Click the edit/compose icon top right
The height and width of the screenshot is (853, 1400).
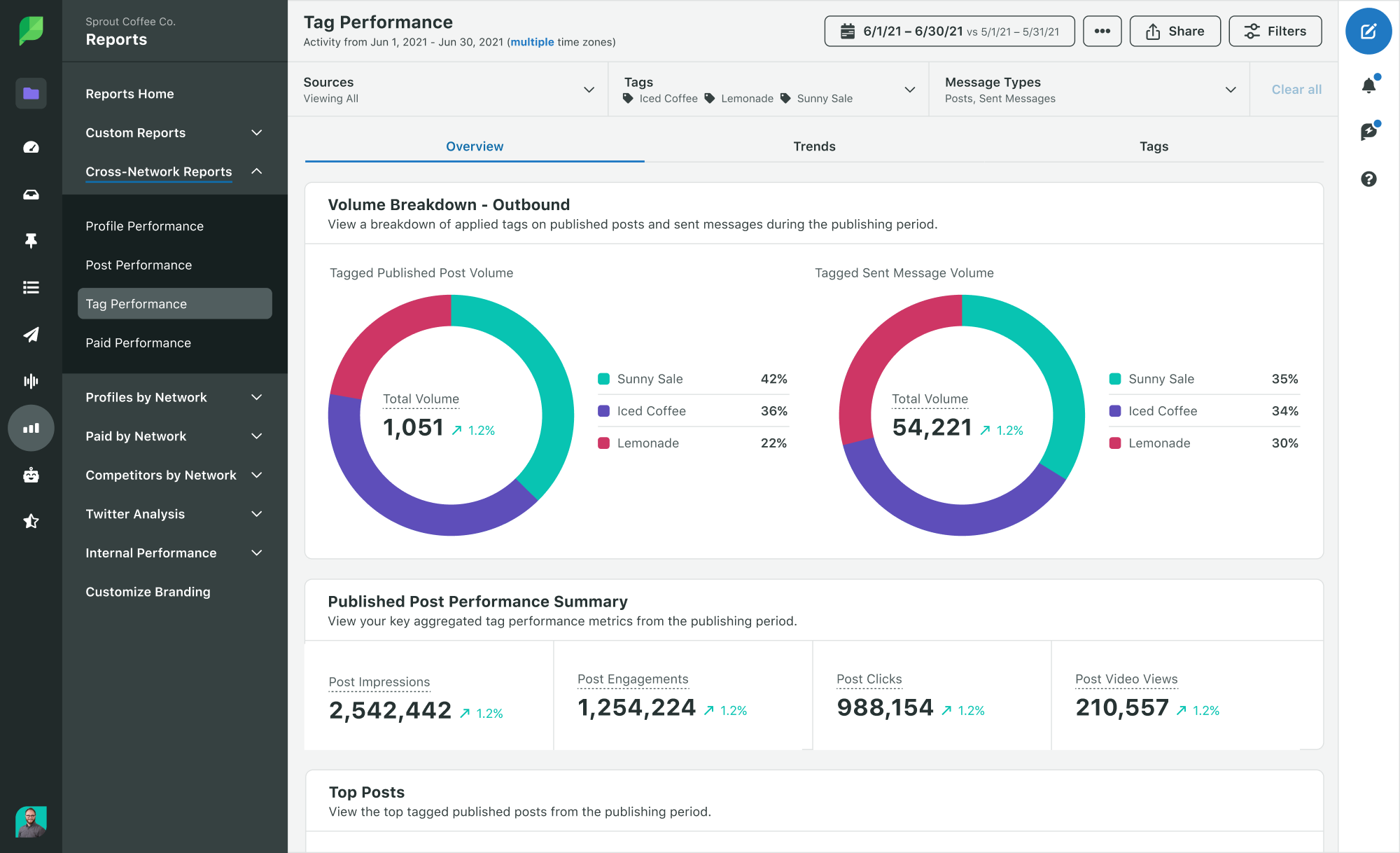click(1369, 32)
